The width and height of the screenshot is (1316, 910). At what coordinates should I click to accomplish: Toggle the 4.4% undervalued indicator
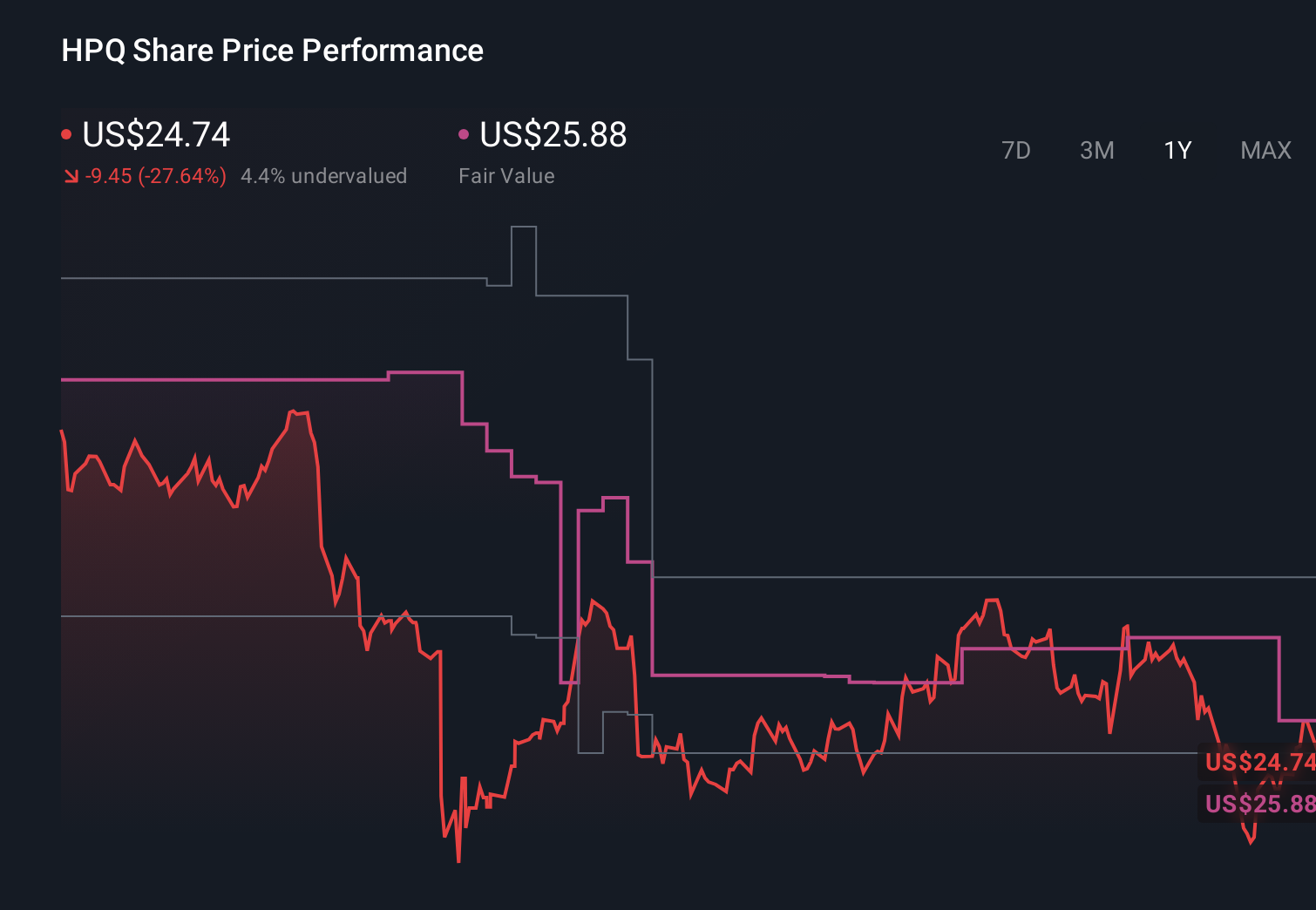click(323, 175)
